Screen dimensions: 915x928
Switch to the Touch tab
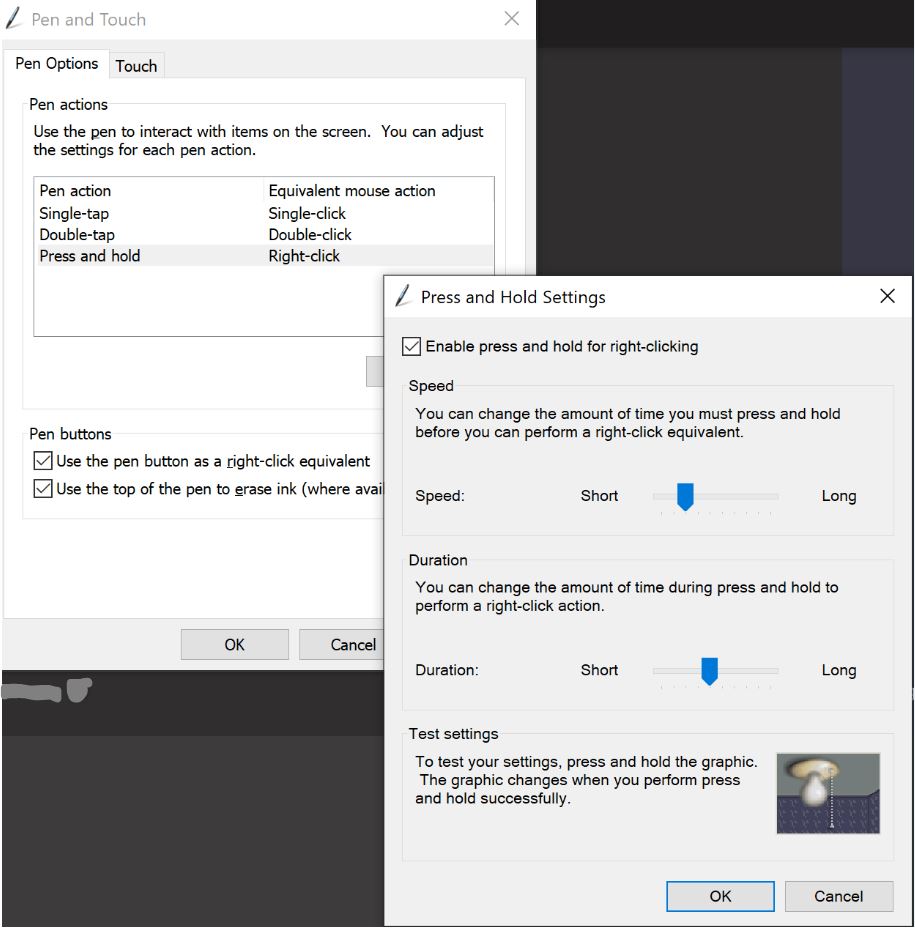pyautogui.click(x=136, y=66)
